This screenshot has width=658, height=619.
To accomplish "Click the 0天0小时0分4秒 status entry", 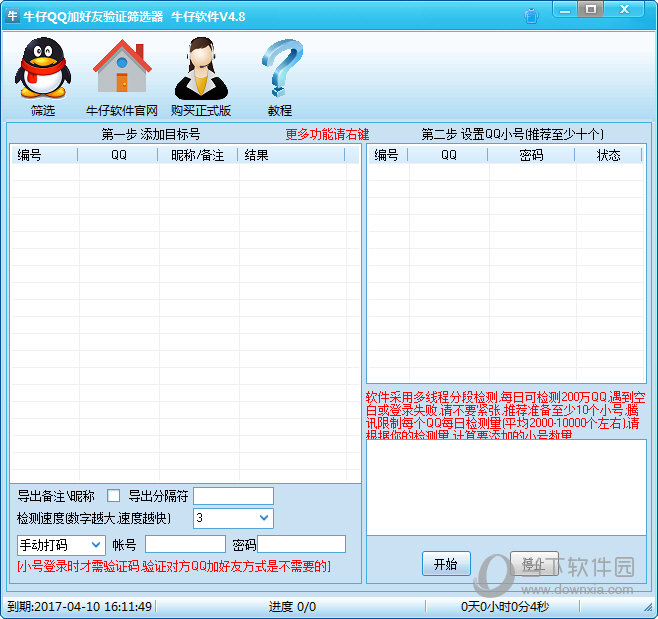I will point(505,606).
